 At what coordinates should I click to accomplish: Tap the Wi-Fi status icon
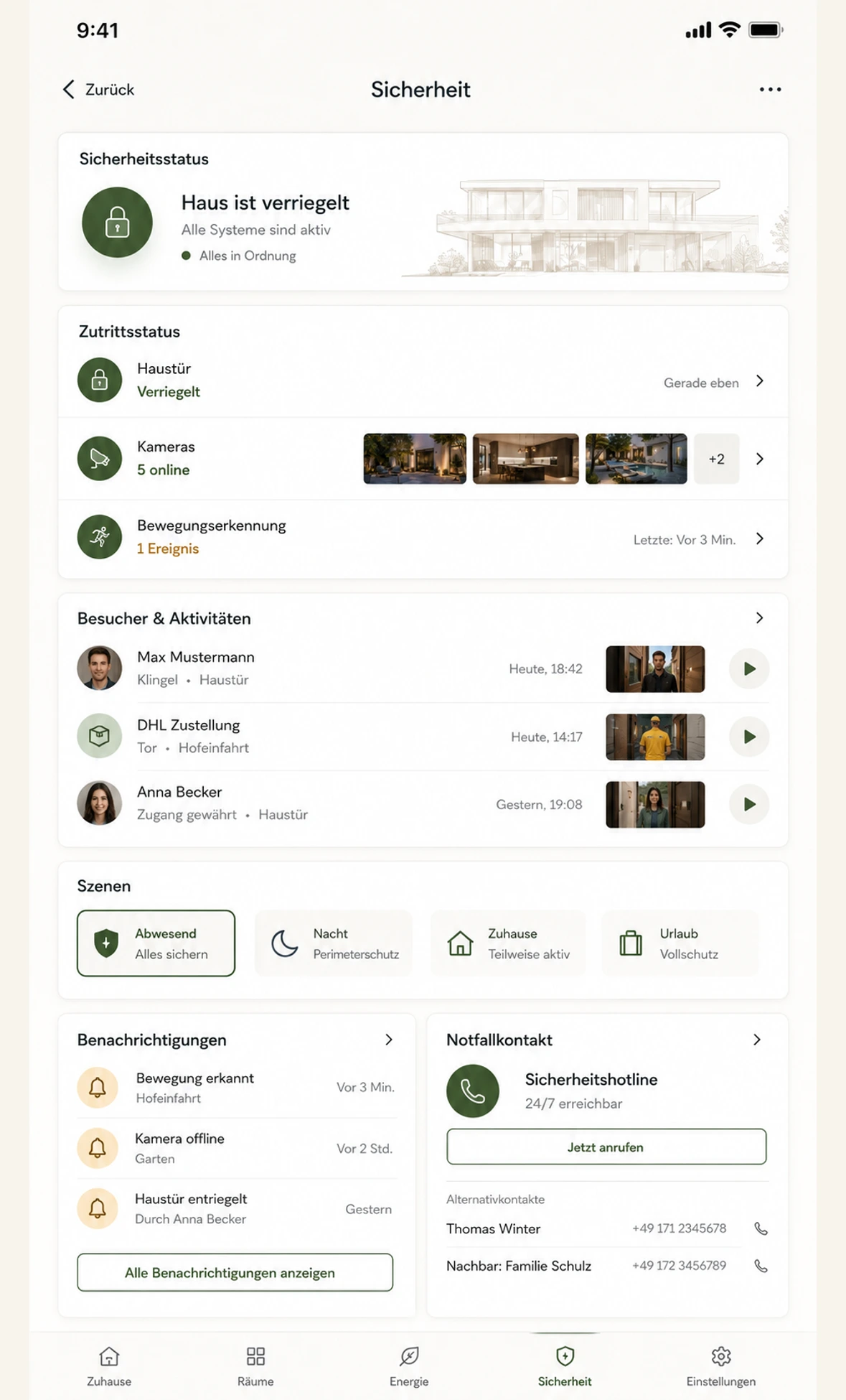pyautogui.click(x=730, y=30)
